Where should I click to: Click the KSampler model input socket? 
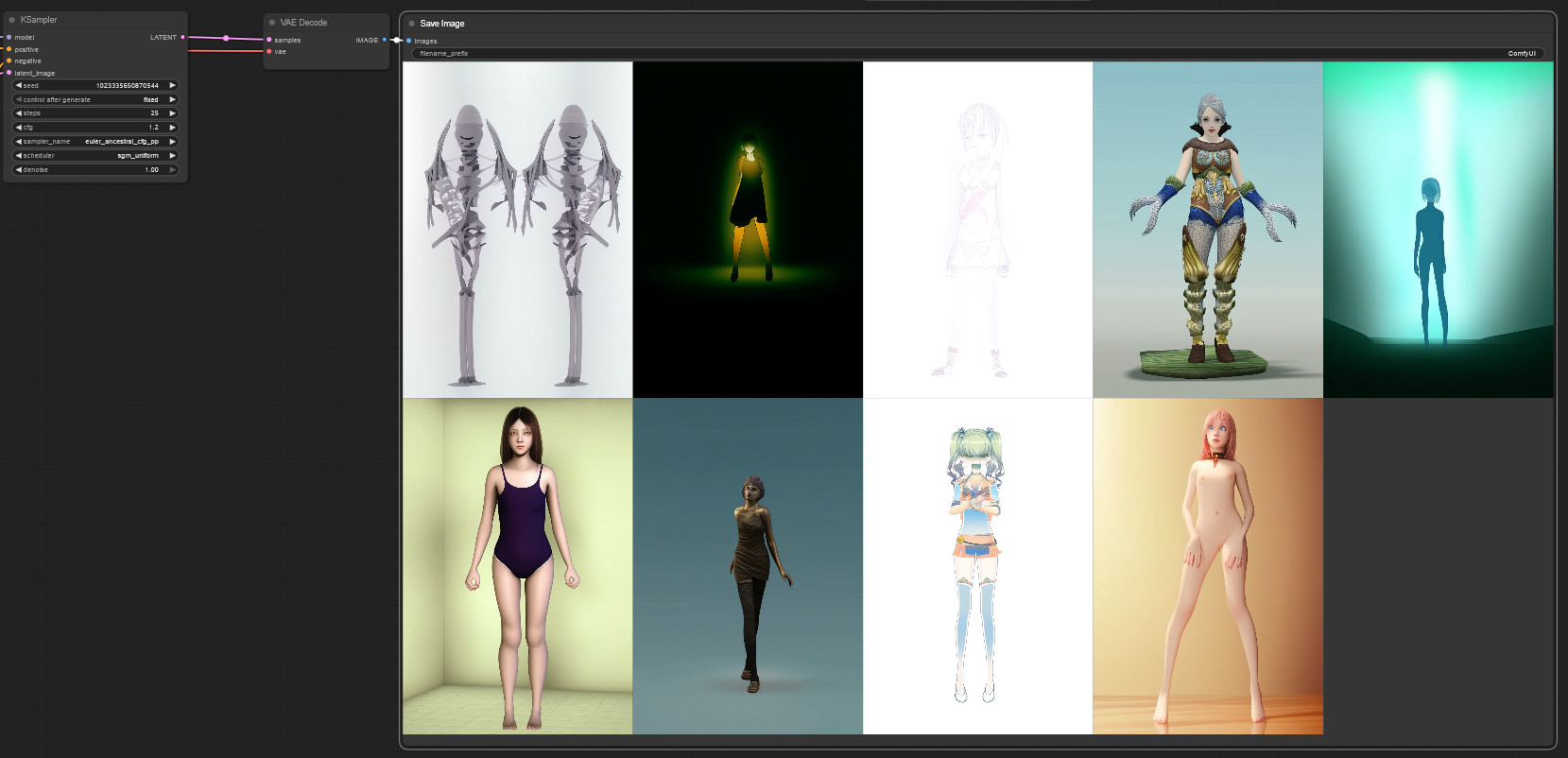coord(9,38)
